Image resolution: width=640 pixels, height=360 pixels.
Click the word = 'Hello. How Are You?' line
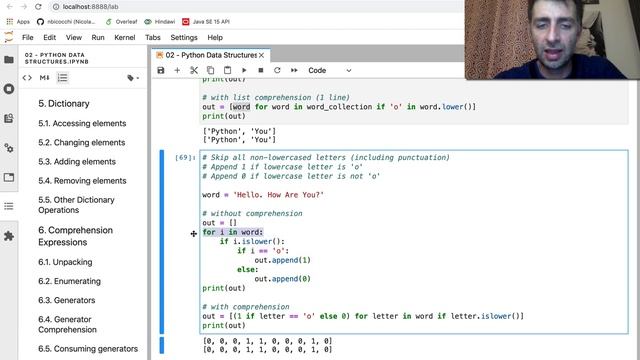[x=263, y=195]
